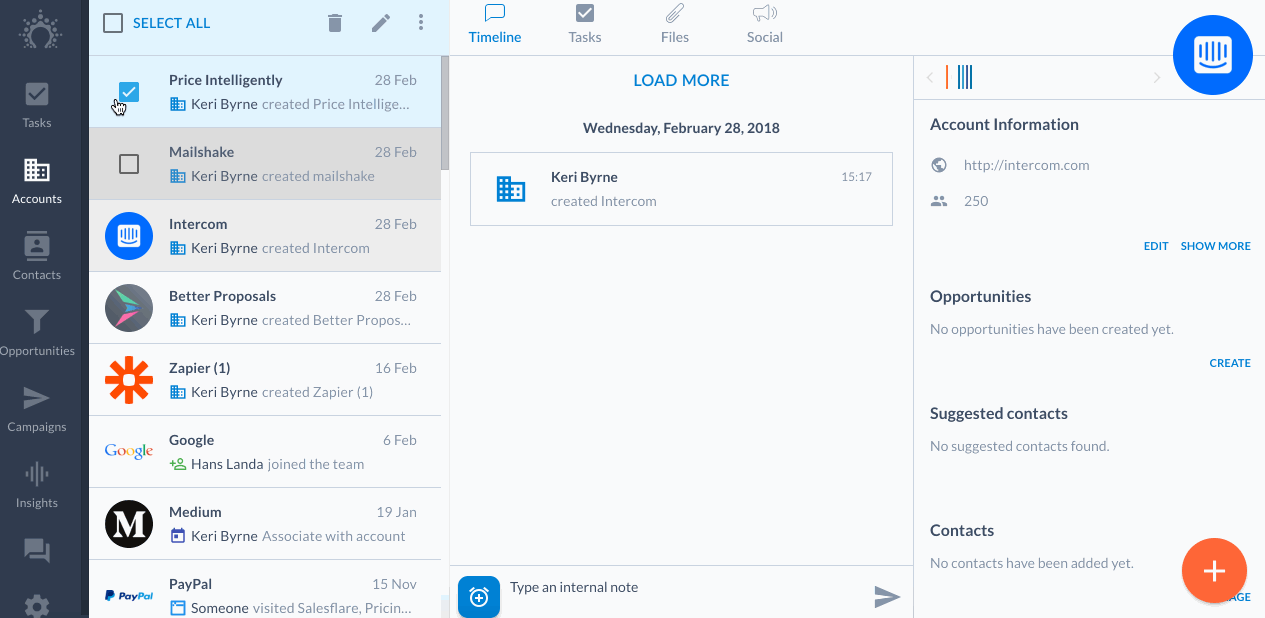Image resolution: width=1265 pixels, height=618 pixels.
Task: Click the trash delete icon
Action: point(335,23)
